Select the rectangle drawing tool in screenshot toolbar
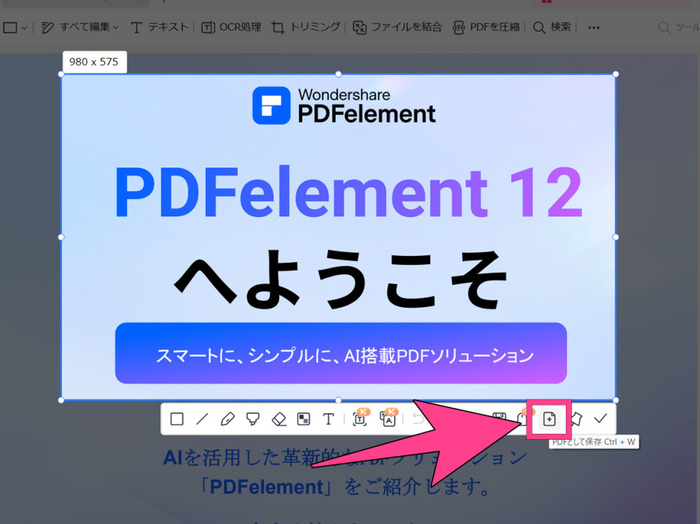700x524 pixels. coord(177,419)
